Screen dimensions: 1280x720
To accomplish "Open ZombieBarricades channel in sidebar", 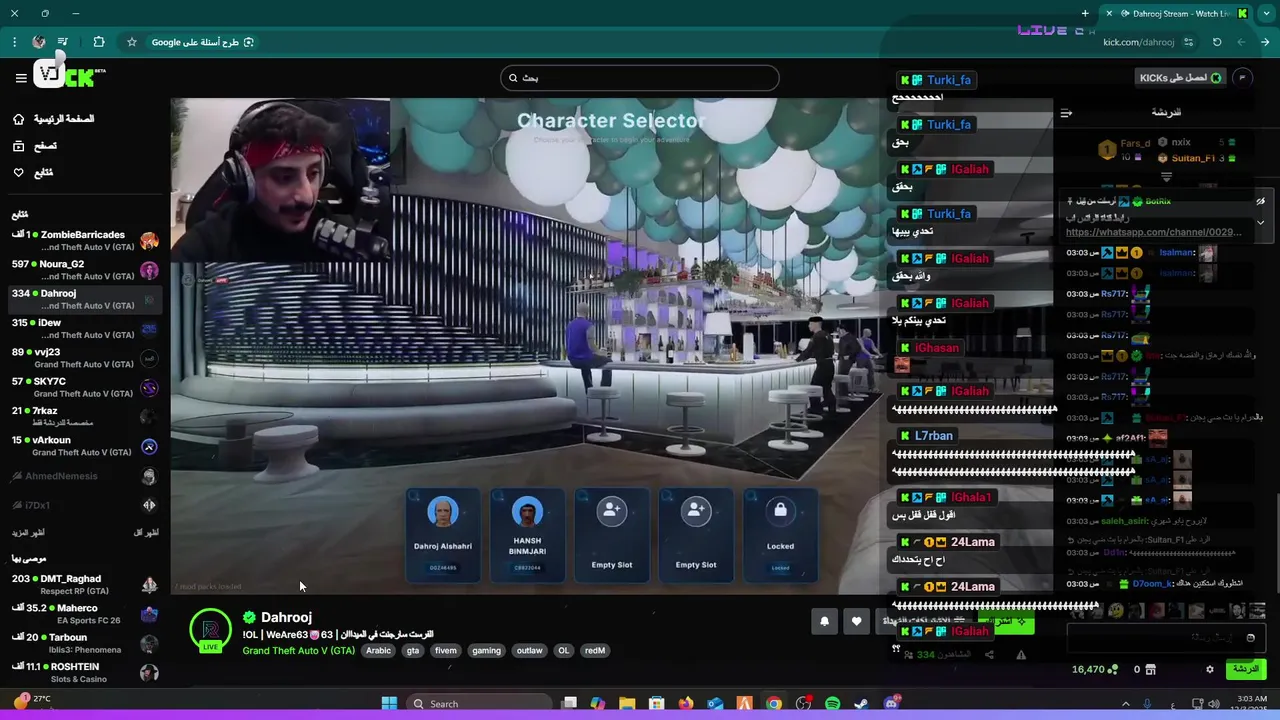I will click(85, 241).
